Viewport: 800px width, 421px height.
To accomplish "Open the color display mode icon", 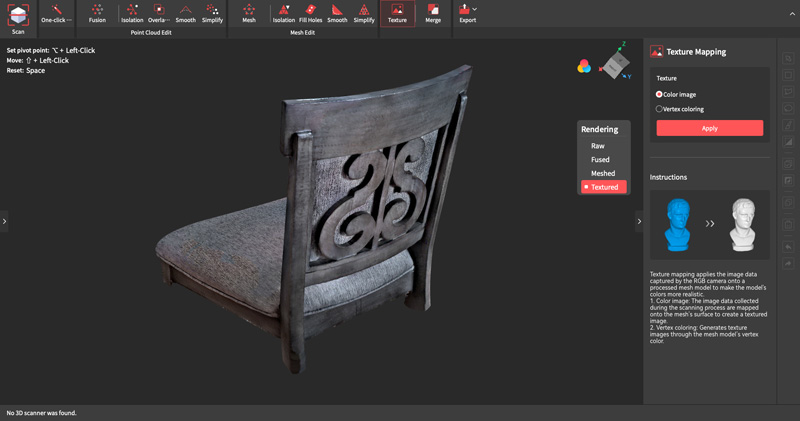I will coord(584,66).
